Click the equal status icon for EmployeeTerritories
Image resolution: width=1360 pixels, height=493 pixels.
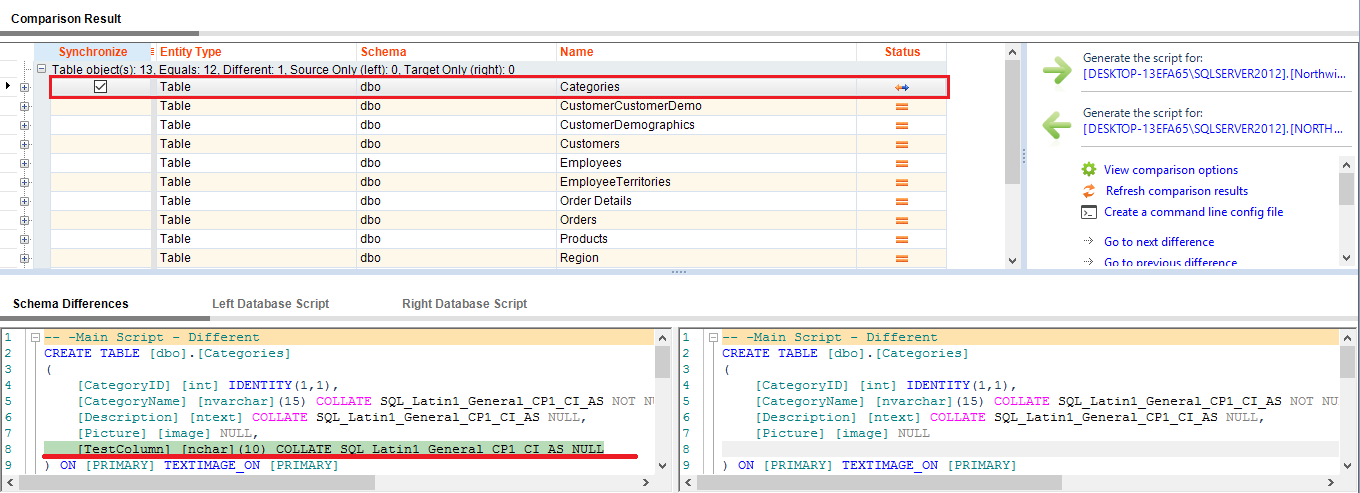[x=901, y=182]
